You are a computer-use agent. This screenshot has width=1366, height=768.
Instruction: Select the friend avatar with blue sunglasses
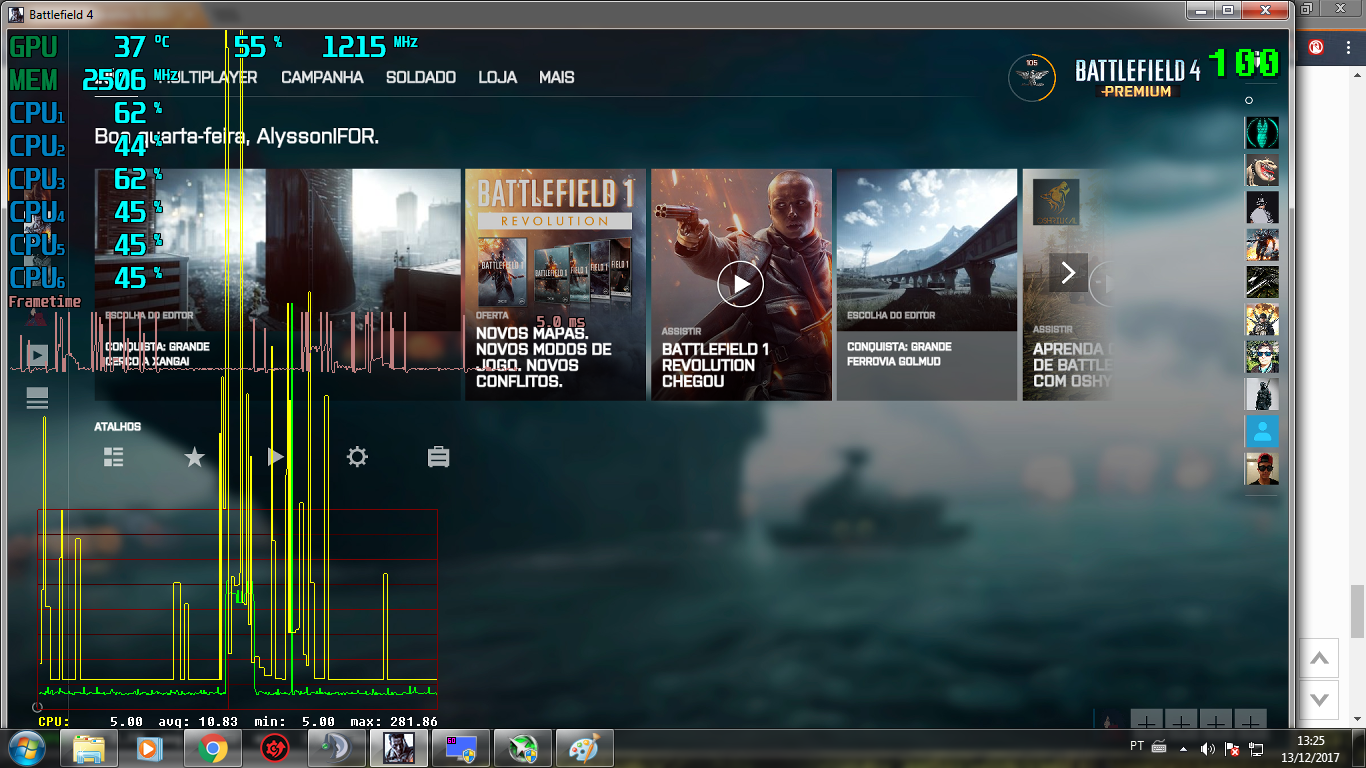click(1262, 357)
